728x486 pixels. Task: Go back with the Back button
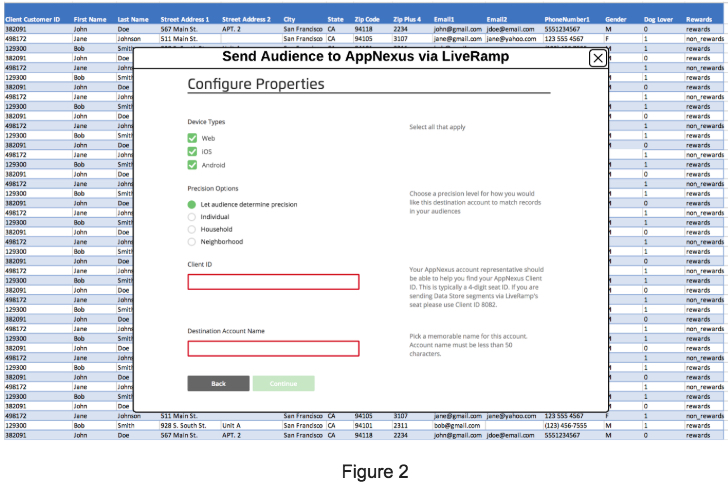tap(218, 383)
